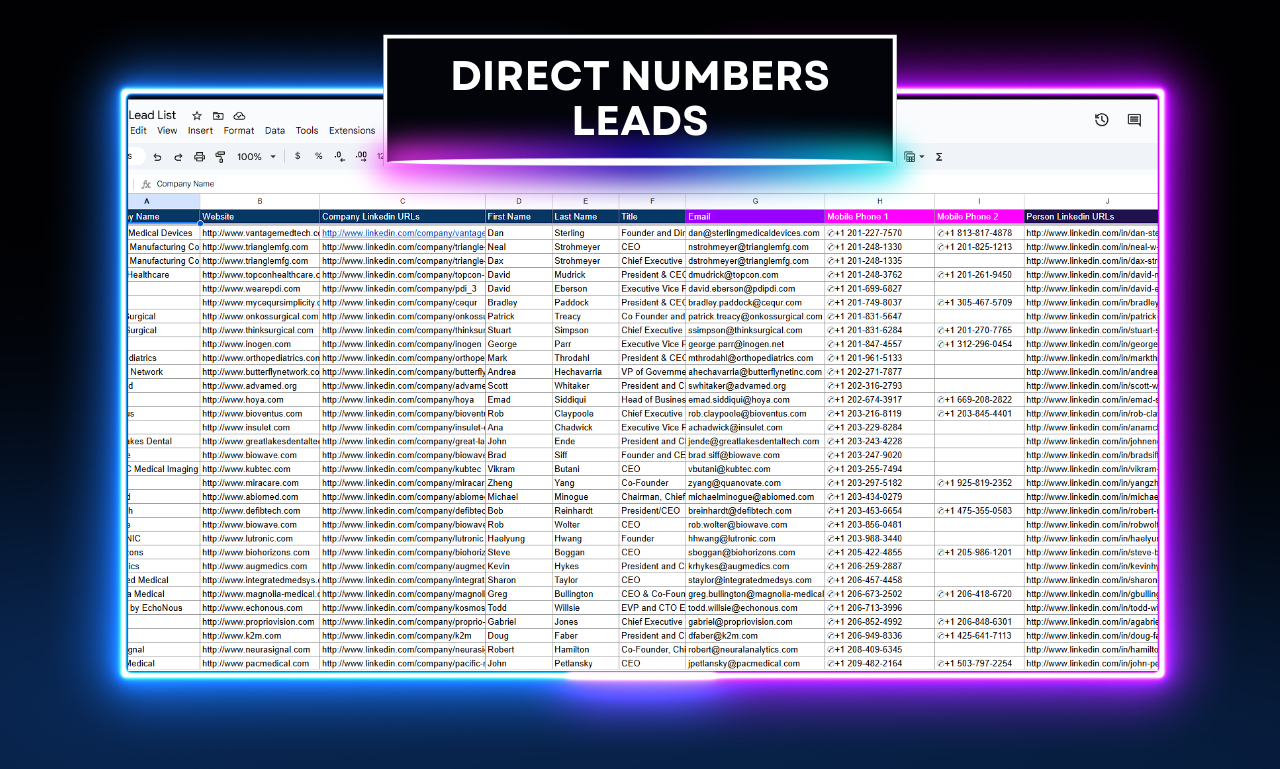The width and height of the screenshot is (1280, 769).
Task: Open the vantage LinkedIn company link
Action: 403,233
